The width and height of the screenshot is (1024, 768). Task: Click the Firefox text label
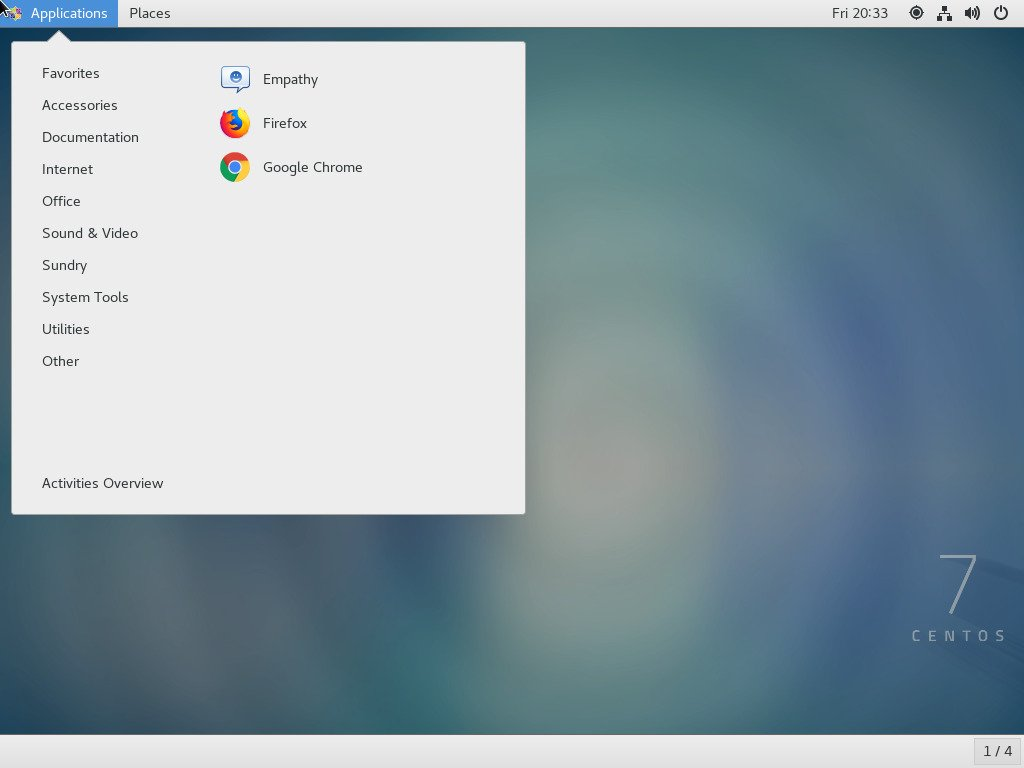[285, 123]
